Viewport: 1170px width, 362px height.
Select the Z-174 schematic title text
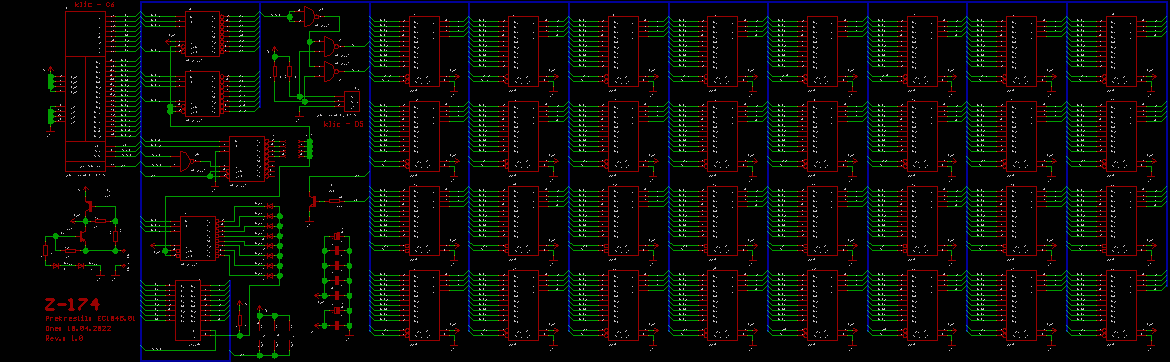72,305
